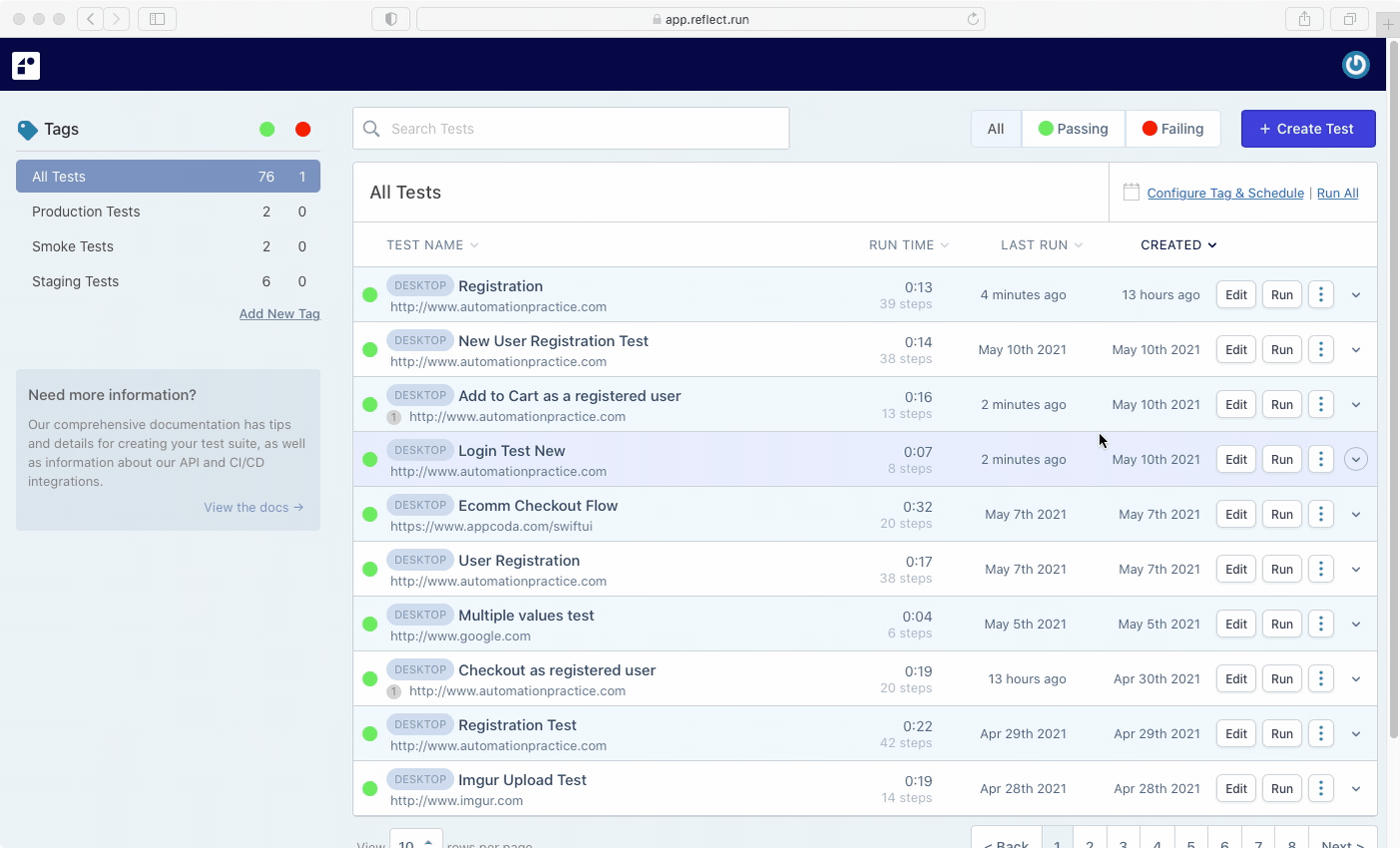Image resolution: width=1400 pixels, height=848 pixels.
Task: Sort by the Created column
Action: point(1178,245)
